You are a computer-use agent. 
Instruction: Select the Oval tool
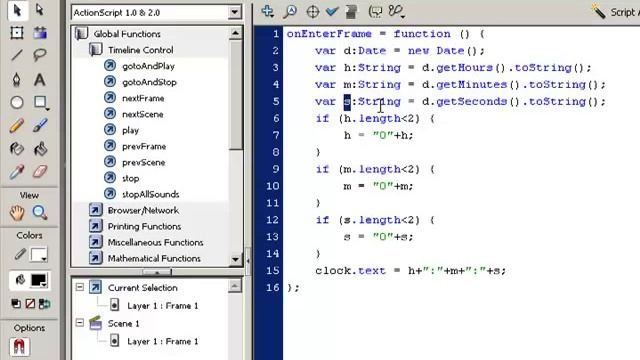point(17,102)
